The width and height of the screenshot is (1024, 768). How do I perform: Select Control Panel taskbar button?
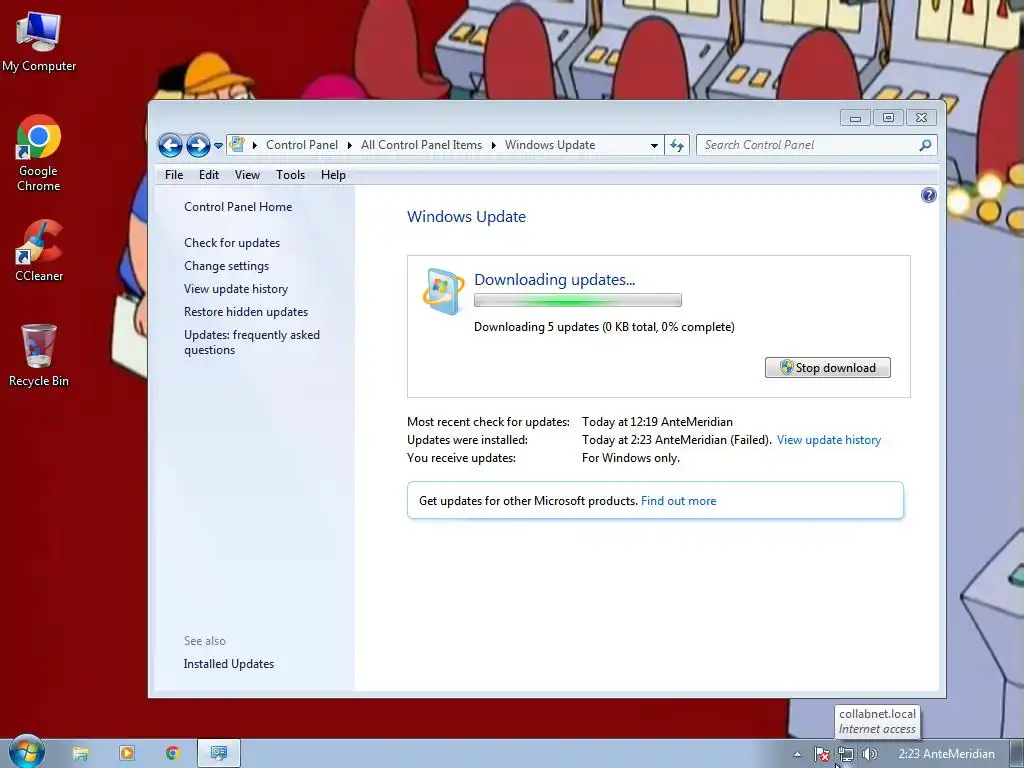pos(219,754)
